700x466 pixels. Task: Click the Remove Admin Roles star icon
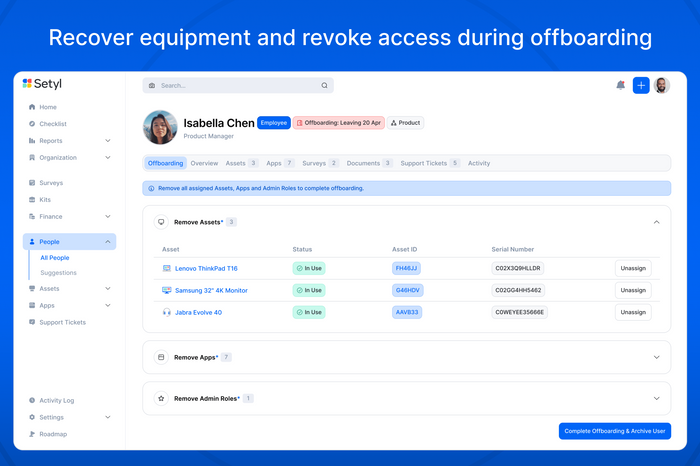click(161, 398)
